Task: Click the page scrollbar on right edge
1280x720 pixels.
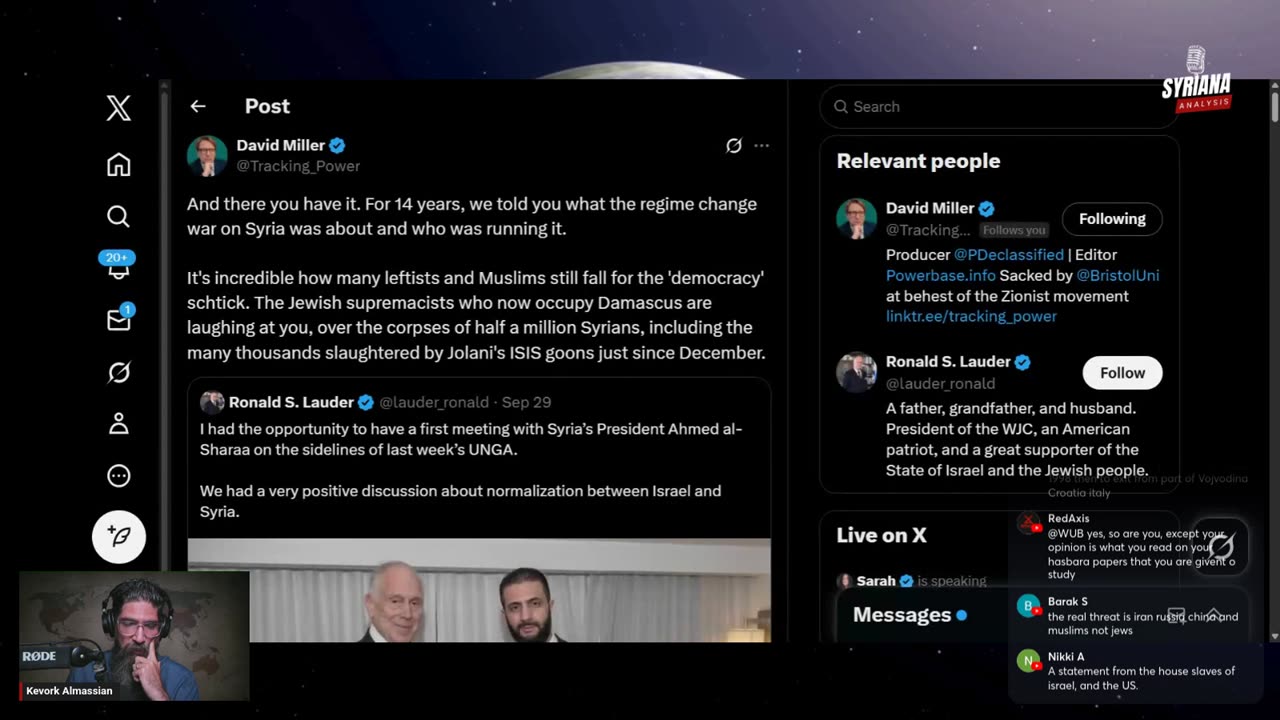Action: (1274, 360)
